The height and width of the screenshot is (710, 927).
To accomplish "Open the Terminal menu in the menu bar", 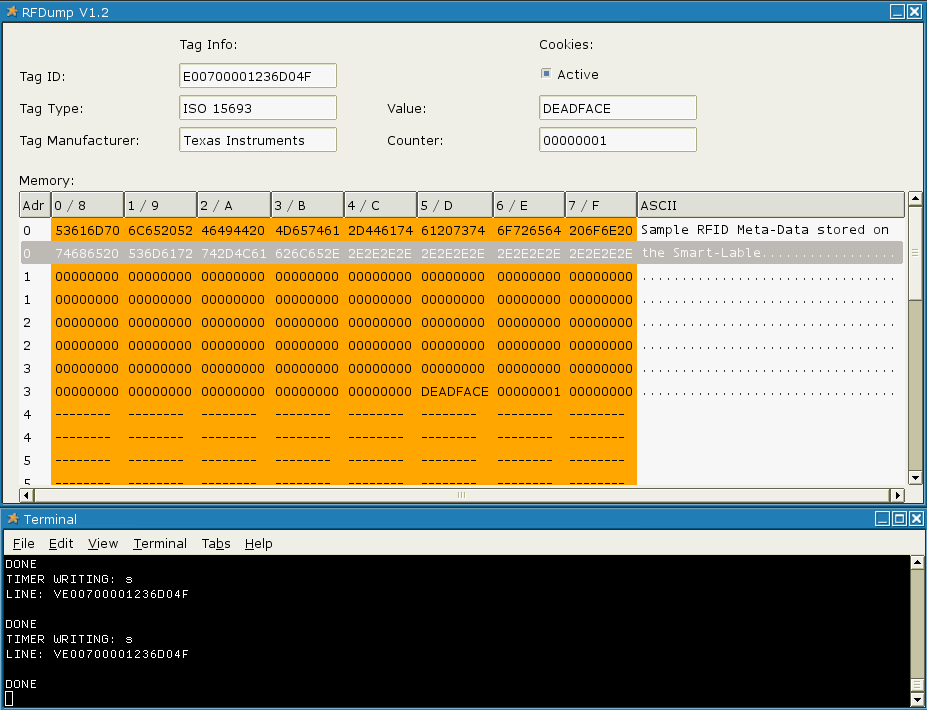I will [160, 543].
